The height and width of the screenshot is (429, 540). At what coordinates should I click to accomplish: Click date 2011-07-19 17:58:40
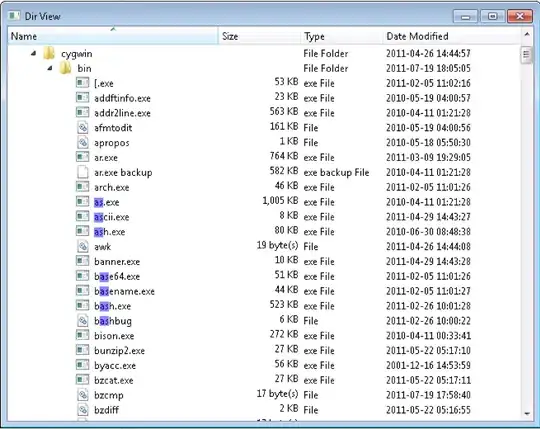pos(428,395)
